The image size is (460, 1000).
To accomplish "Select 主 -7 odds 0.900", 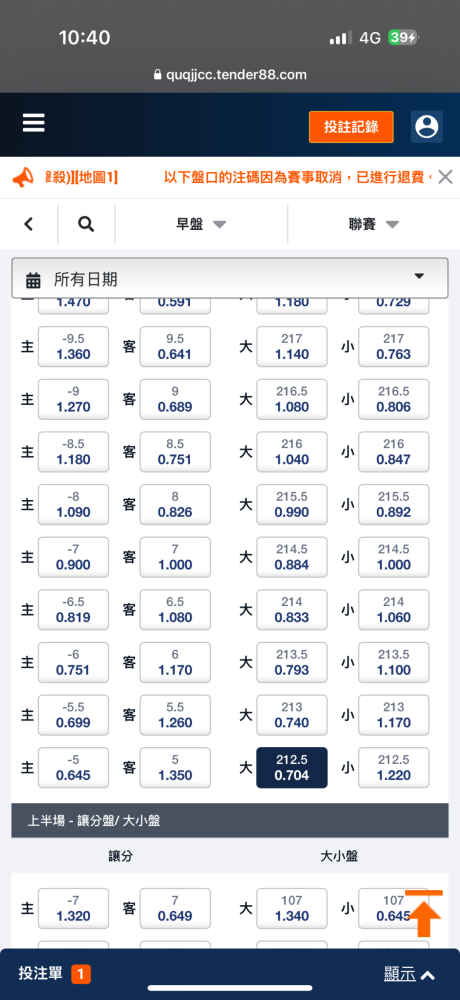I will (x=73, y=557).
